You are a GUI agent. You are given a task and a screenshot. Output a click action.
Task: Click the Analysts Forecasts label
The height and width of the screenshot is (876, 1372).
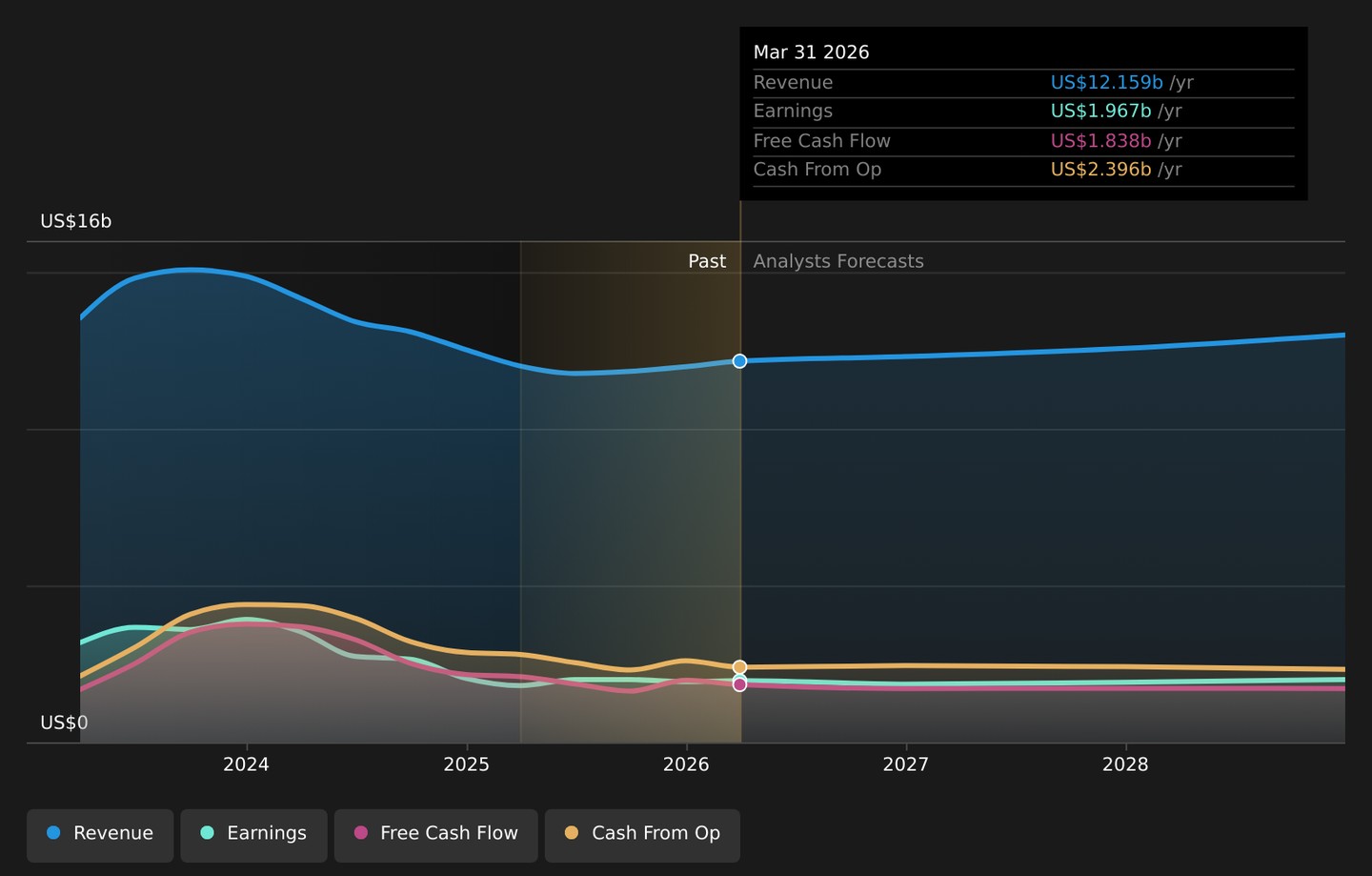pyautogui.click(x=838, y=261)
